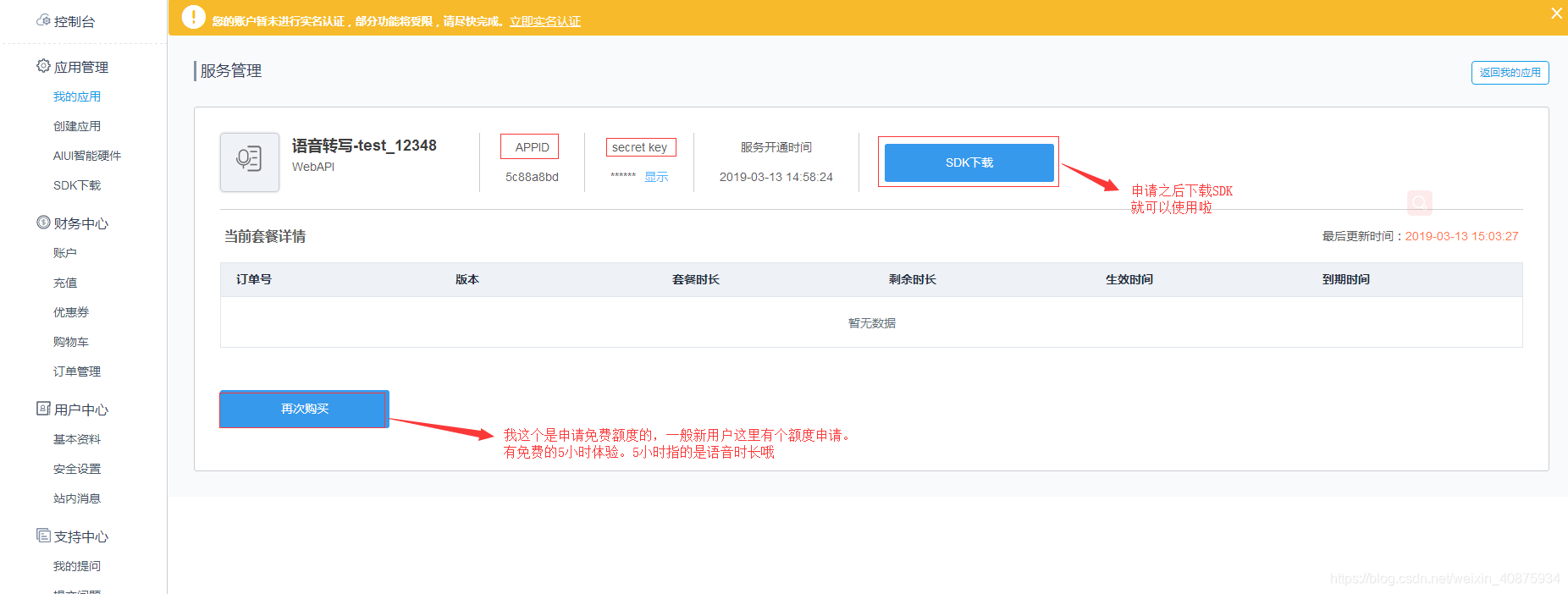
Task: Open 站内消息 in sidebar
Action: [77, 498]
